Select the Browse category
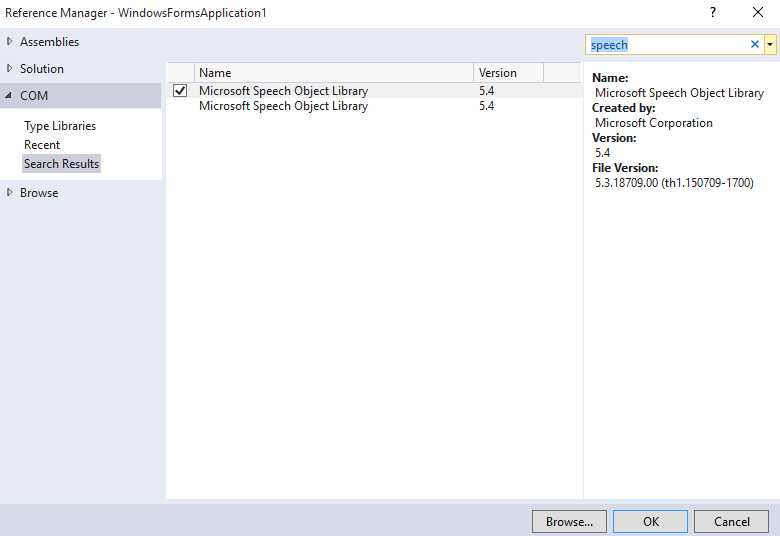The height and width of the screenshot is (536, 780). [x=39, y=193]
